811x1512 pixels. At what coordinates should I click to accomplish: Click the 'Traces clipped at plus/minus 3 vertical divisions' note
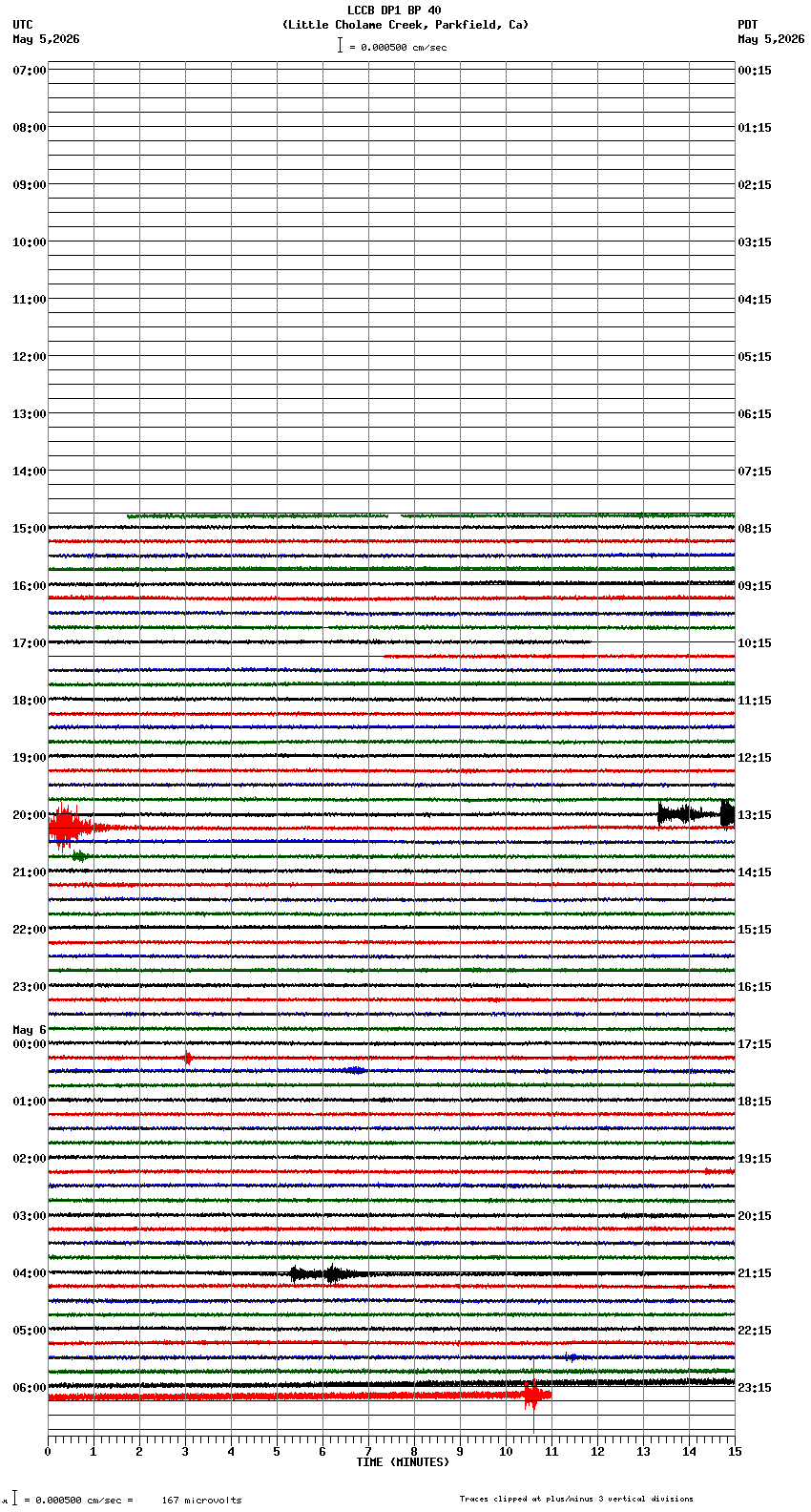(x=576, y=1499)
